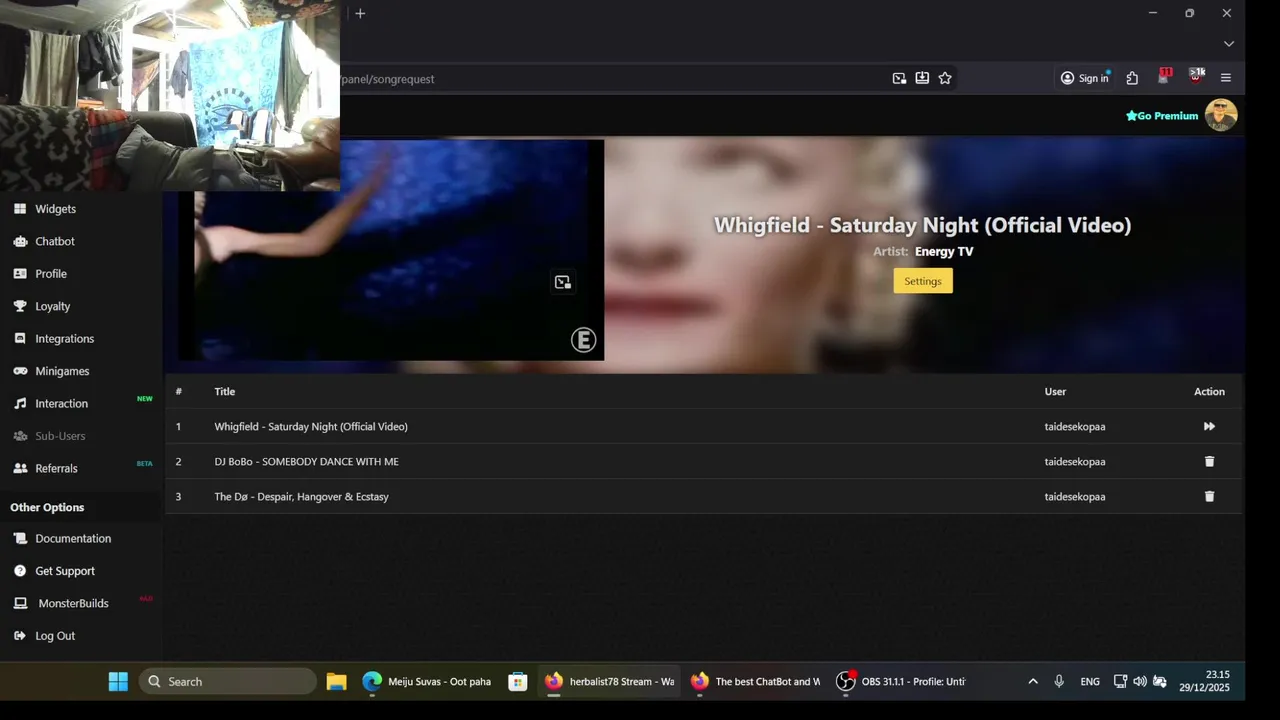Click the Go Premium link
1280x720 pixels.
[1162, 116]
